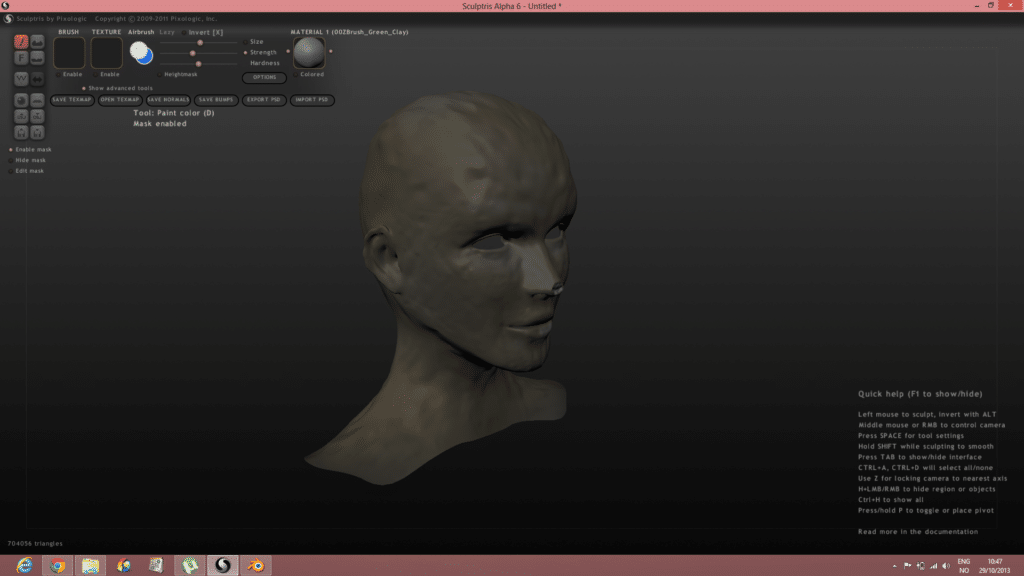Switch to Lazy brush mode
Image resolution: width=1024 pixels, height=576 pixels.
167,32
